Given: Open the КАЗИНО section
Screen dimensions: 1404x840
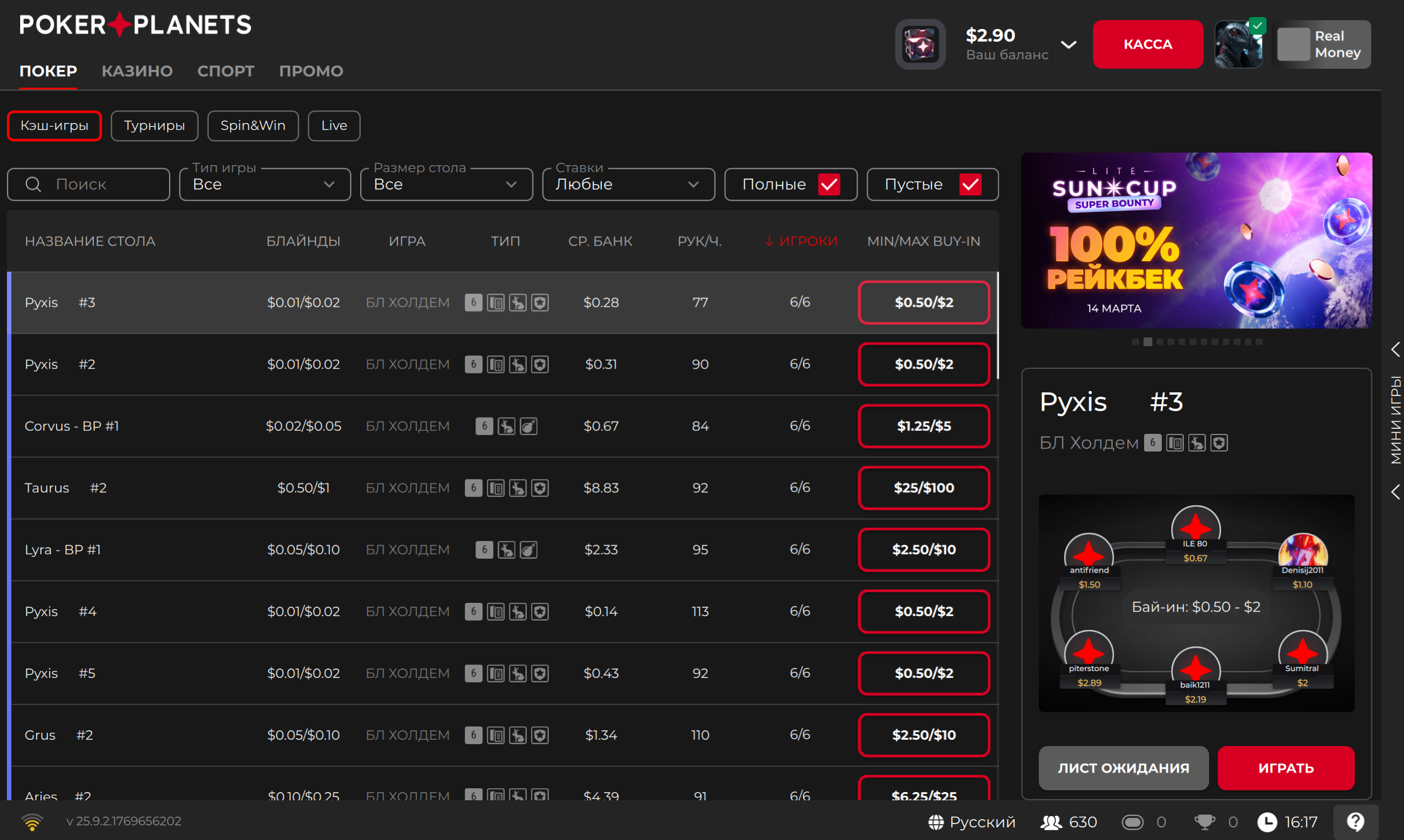Looking at the screenshot, I should coord(137,71).
